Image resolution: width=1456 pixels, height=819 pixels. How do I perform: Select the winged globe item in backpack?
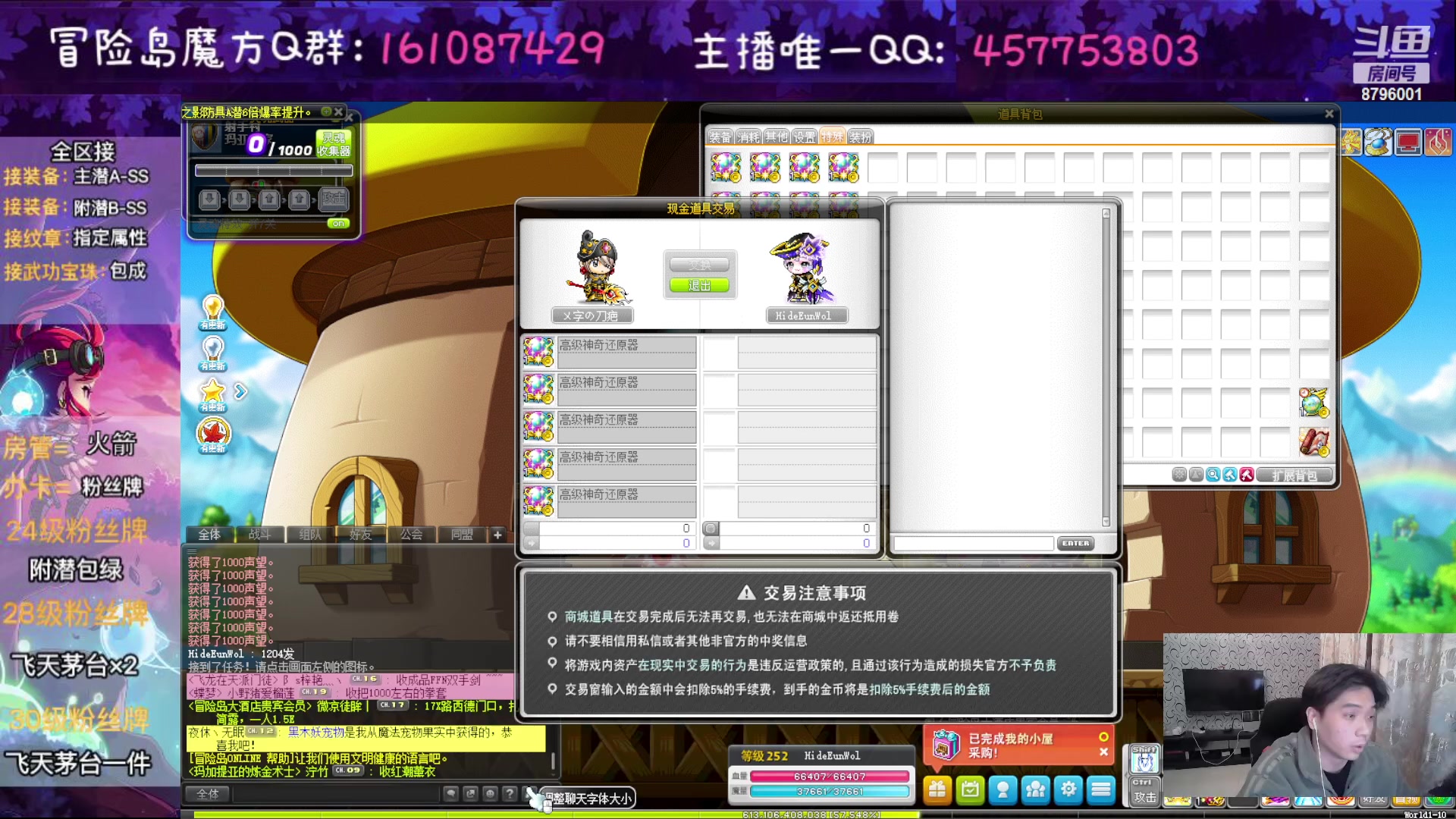click(1313, 402)
